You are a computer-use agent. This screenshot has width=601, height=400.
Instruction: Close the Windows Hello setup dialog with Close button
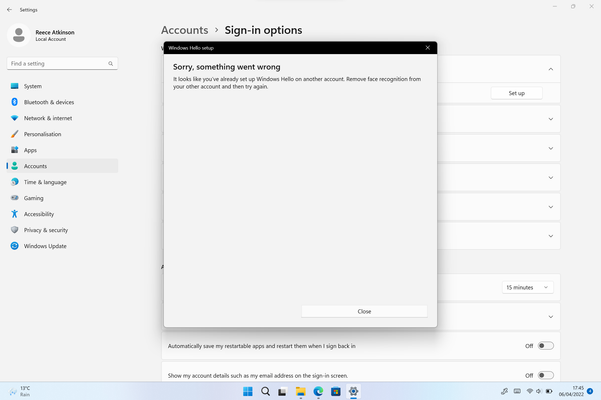pos(364,311)
